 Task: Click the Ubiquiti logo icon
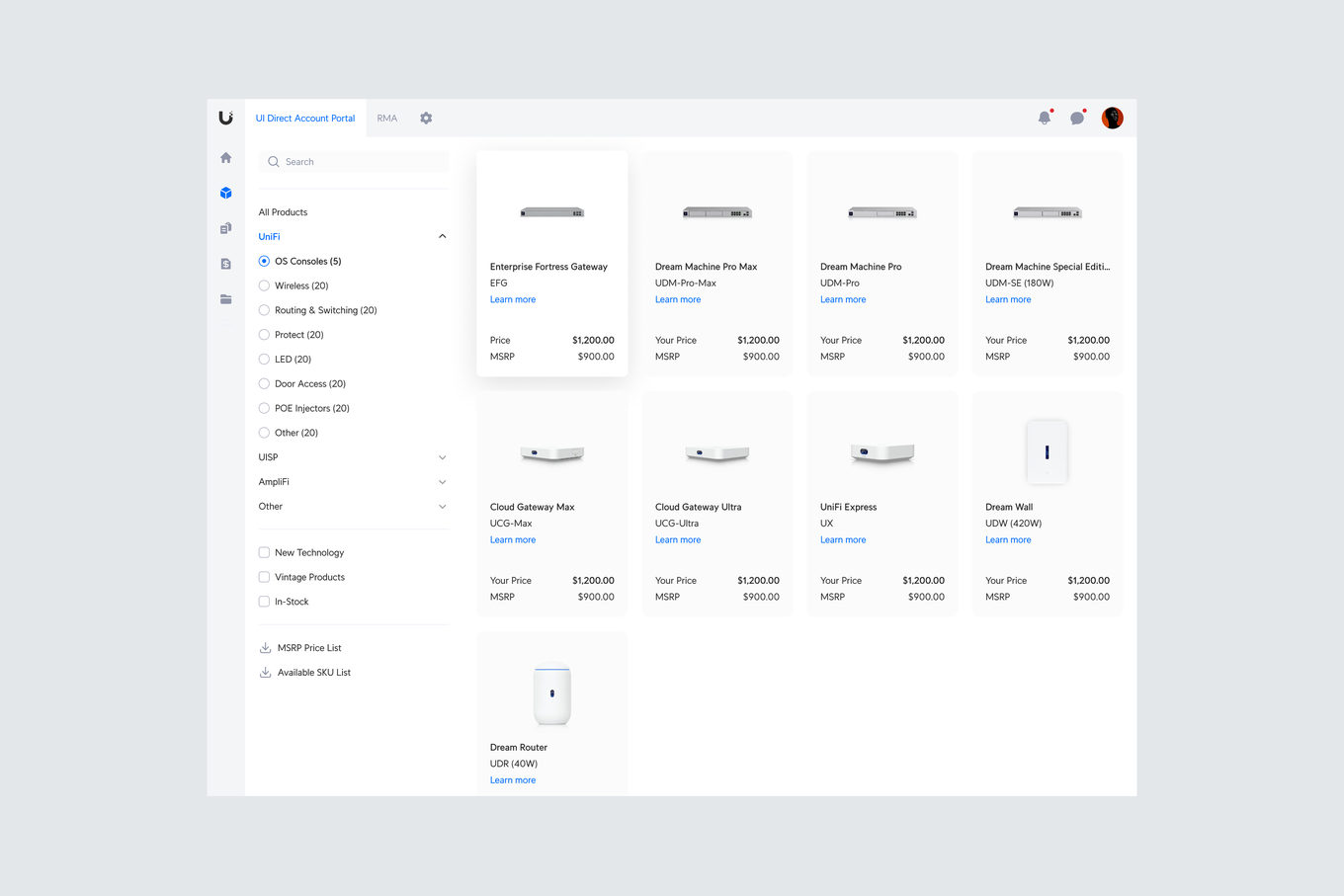click(x=225, y=118)
